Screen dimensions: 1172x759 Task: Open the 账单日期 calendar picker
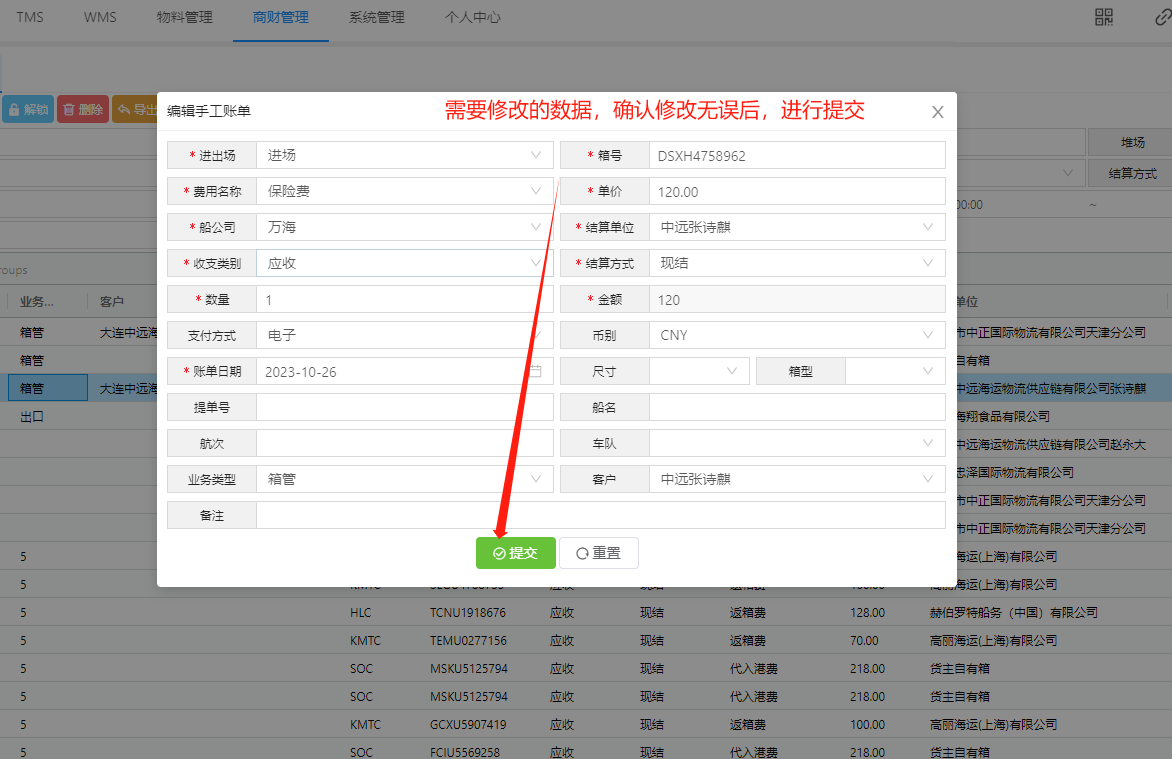coord(535,371)
